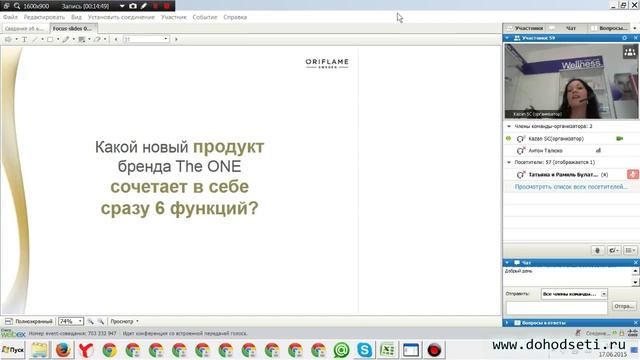
Task: Open Mail.ru Agent from the taskbar
Action: click(x=341, y=350)
